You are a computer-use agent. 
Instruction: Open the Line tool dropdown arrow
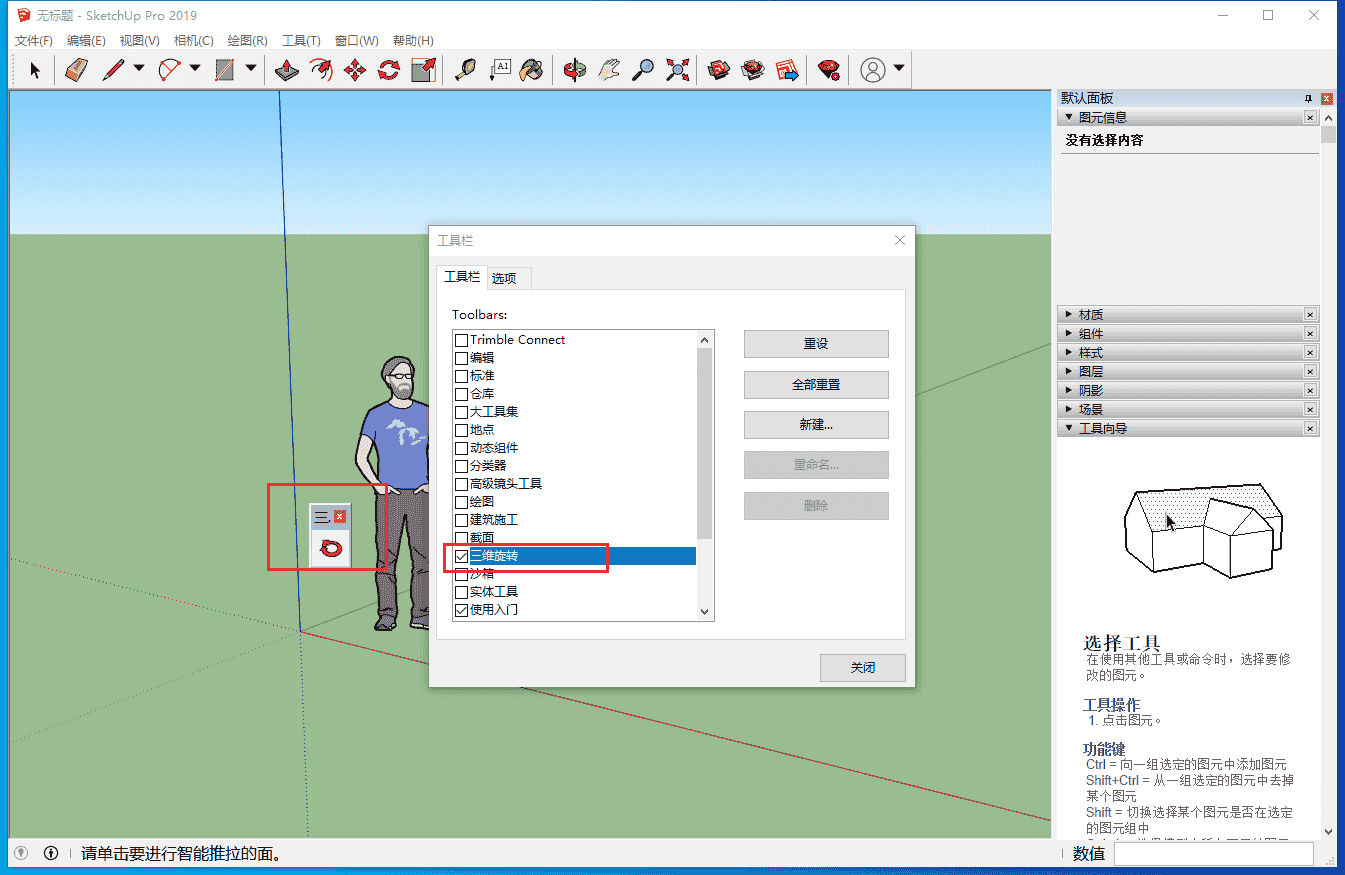139,70
